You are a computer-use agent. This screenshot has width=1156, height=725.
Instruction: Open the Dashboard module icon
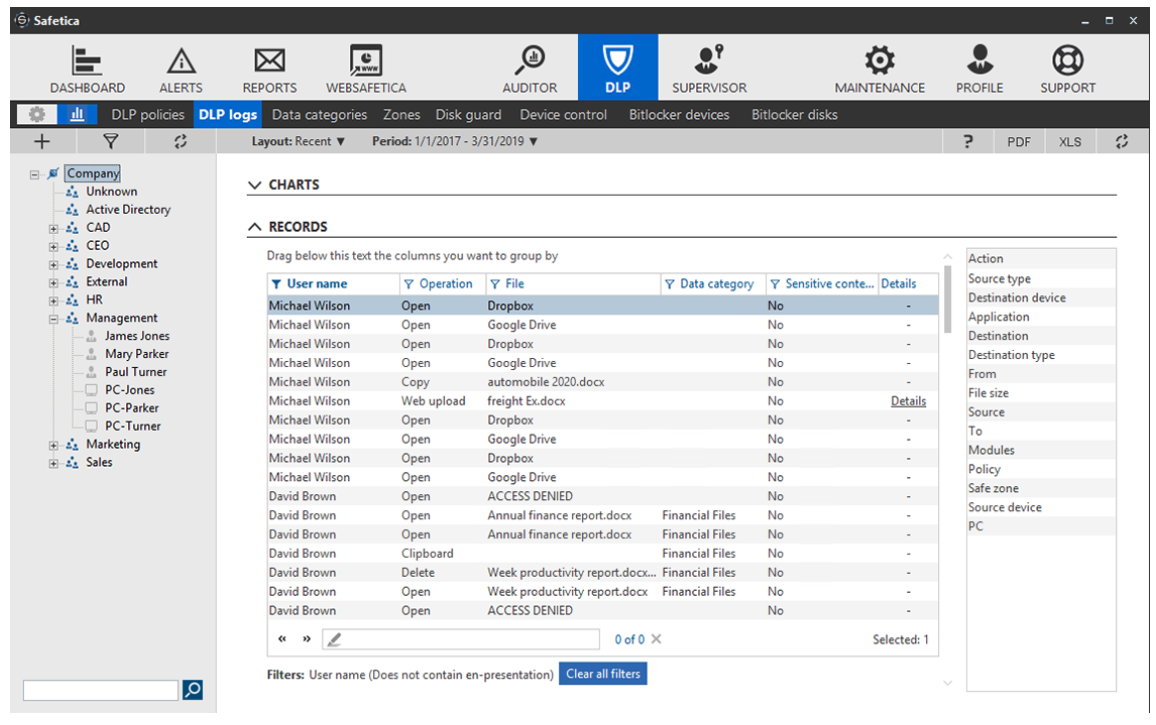(87, 62)
